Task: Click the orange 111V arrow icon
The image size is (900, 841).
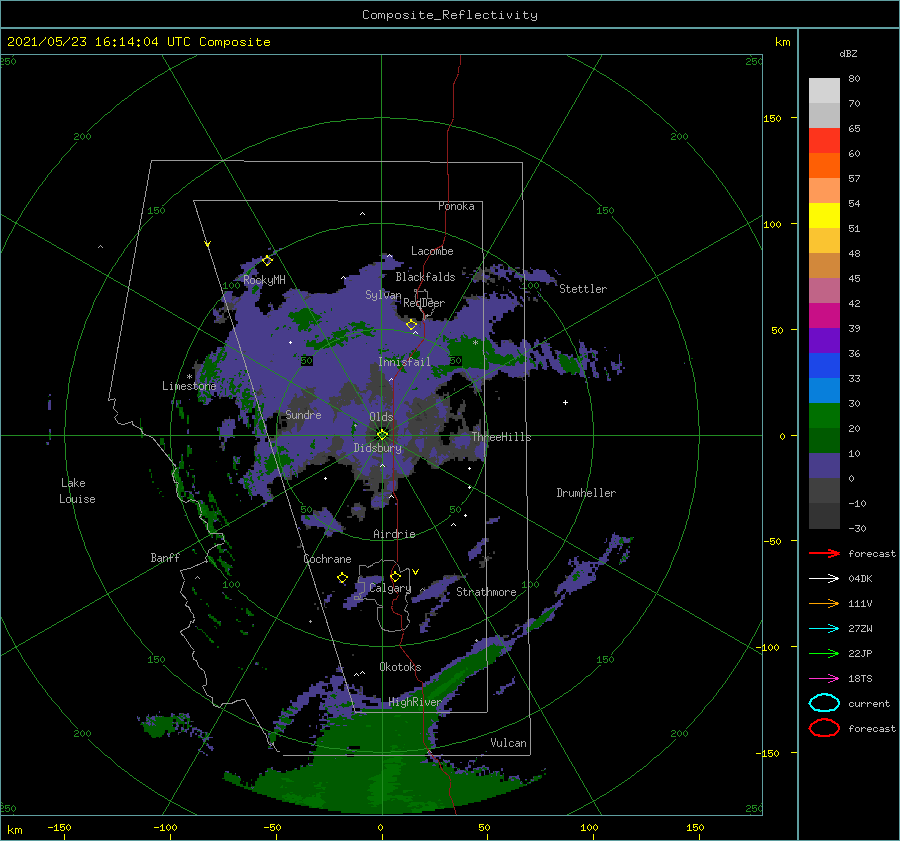Action: pos(824,603)
